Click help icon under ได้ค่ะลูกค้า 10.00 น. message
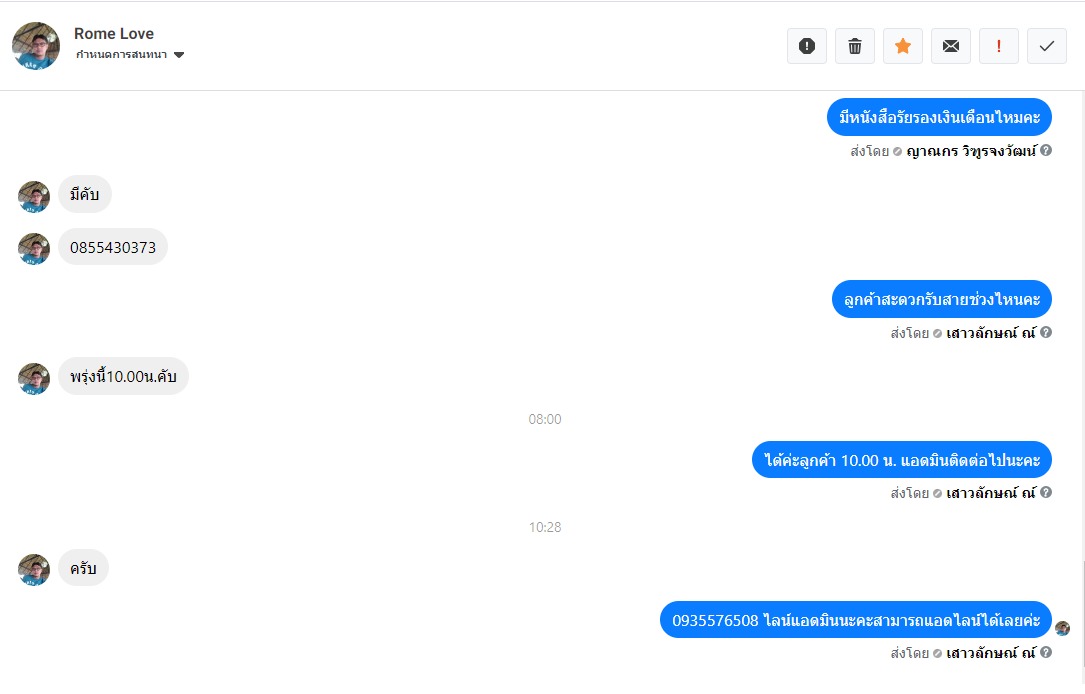Image resolution: width=1085 pixels, height=694 pixels. [x=1046, y=492]
